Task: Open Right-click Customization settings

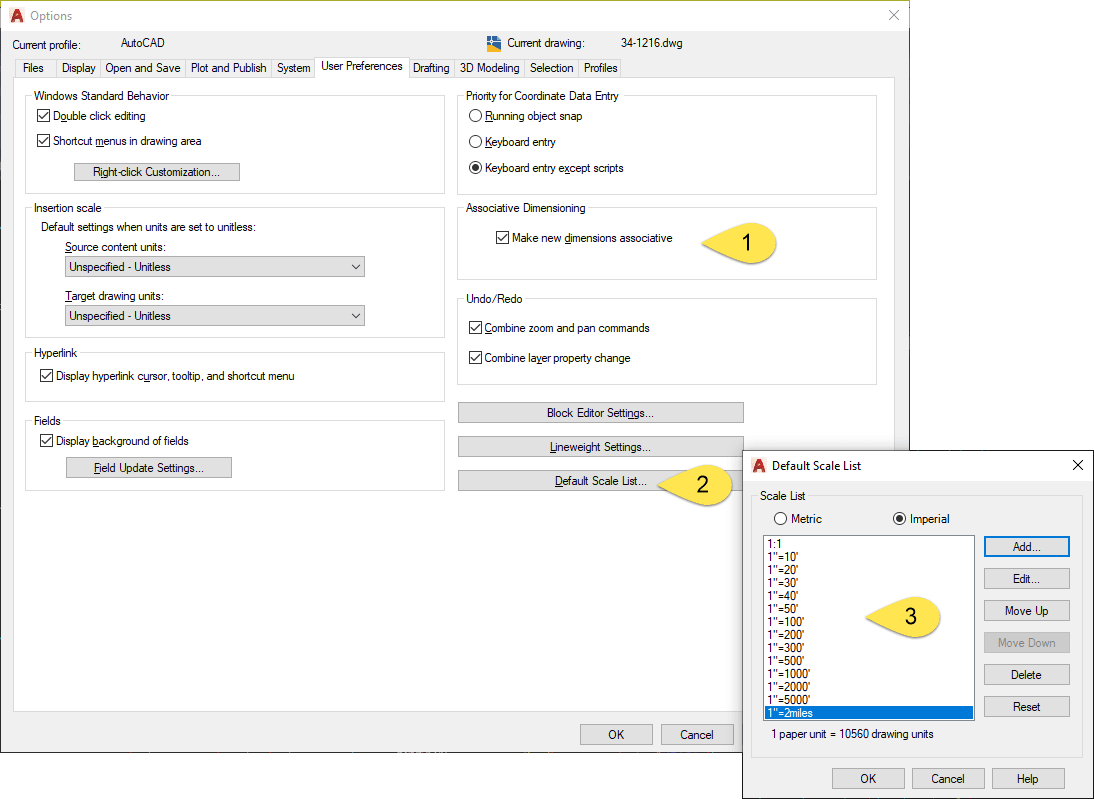Action: point(156,171)
